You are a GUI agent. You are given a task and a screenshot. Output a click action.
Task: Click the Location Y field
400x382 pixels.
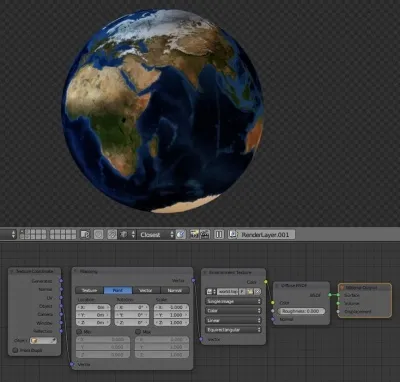[93, 315]
